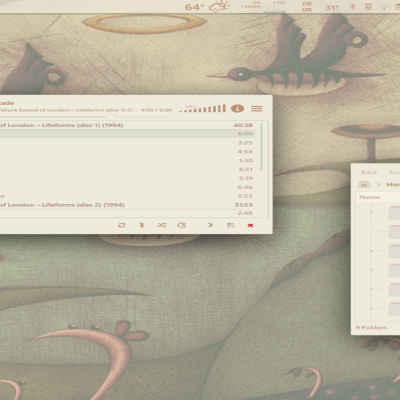Select the track lasting 6:51

click(128, 169)
